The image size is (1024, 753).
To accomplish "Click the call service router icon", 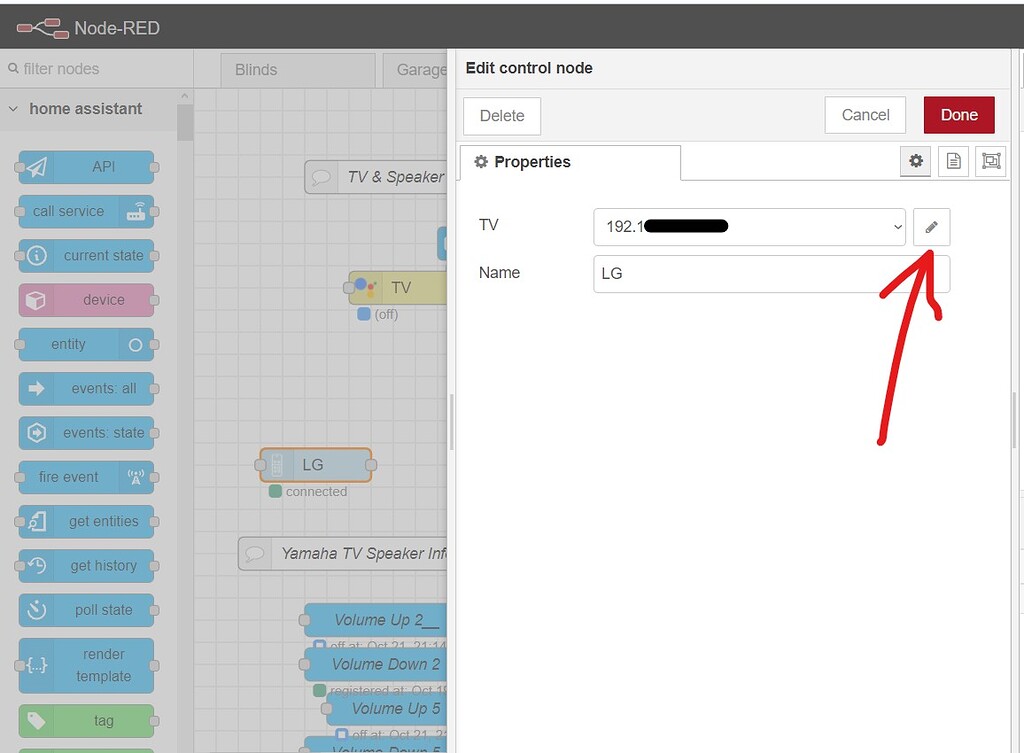I will 136,212.
